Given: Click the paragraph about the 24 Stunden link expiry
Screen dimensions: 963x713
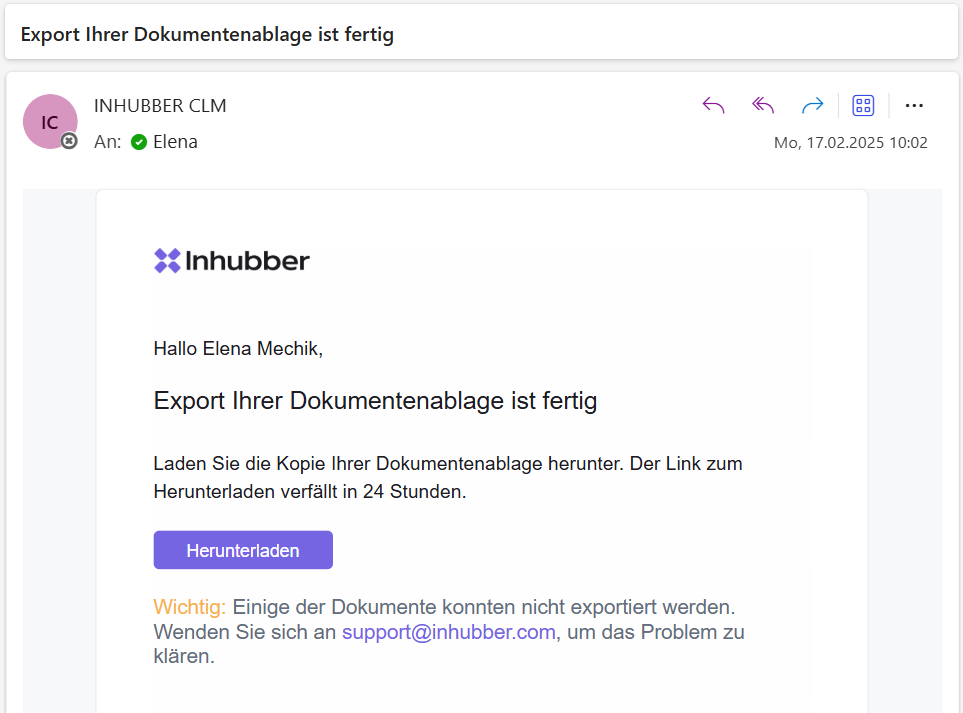Looking at the screenshot, I should [447, 478].
